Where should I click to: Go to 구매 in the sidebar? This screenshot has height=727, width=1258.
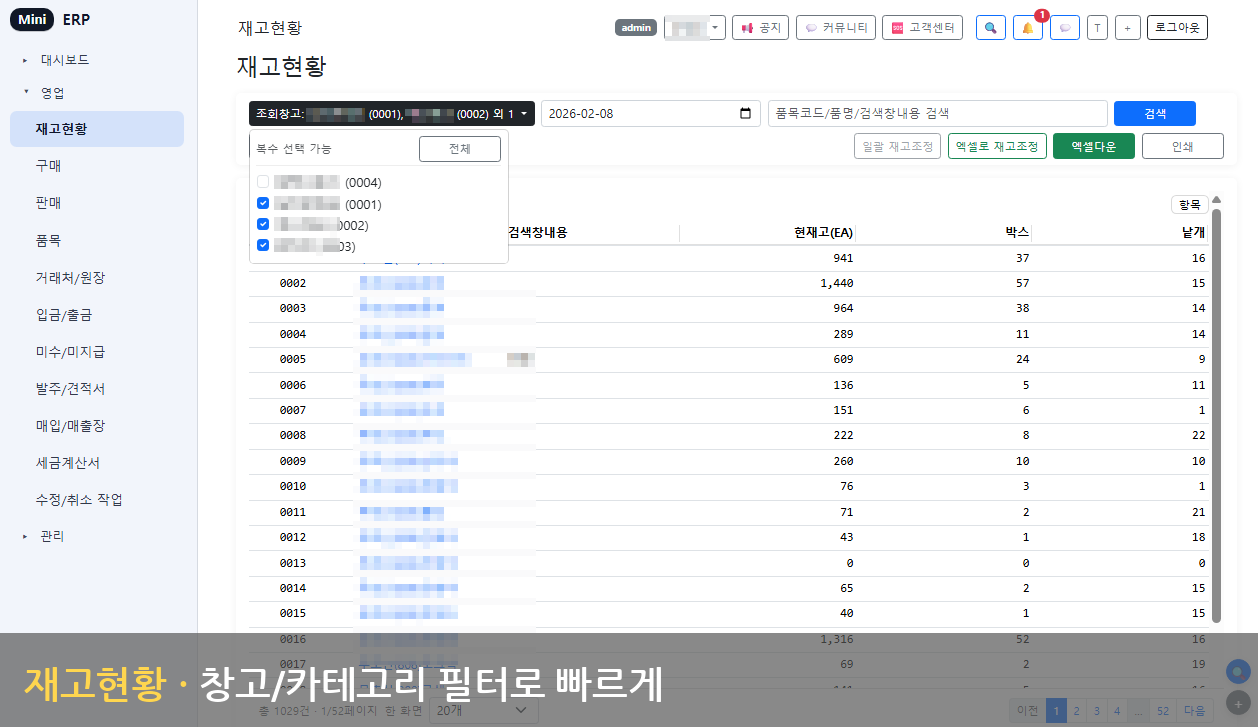97,166
